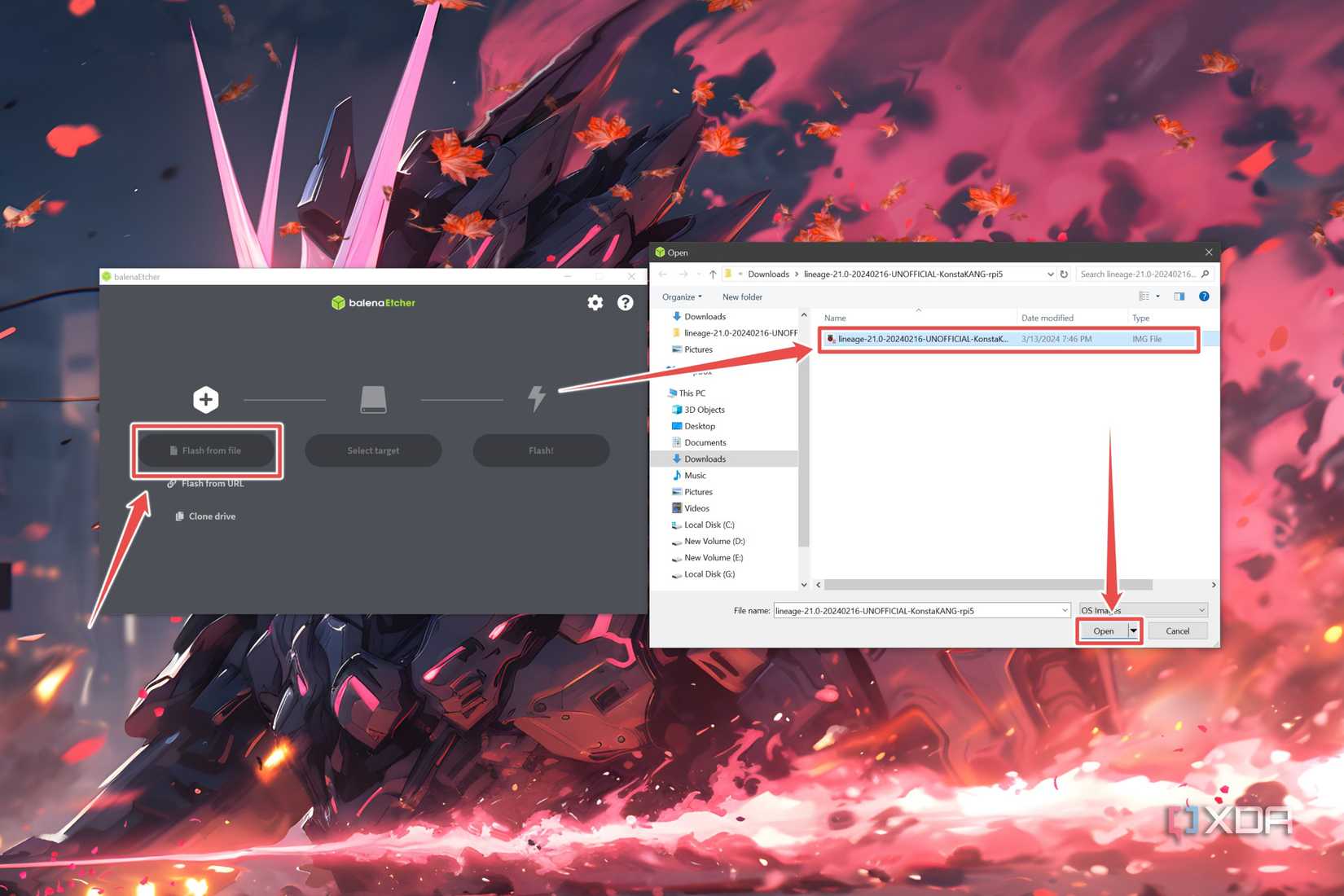The width and height of the screenshot is (1344, 896).
Task: Select Pictures under This PC
Action: [x=692, y=492]
